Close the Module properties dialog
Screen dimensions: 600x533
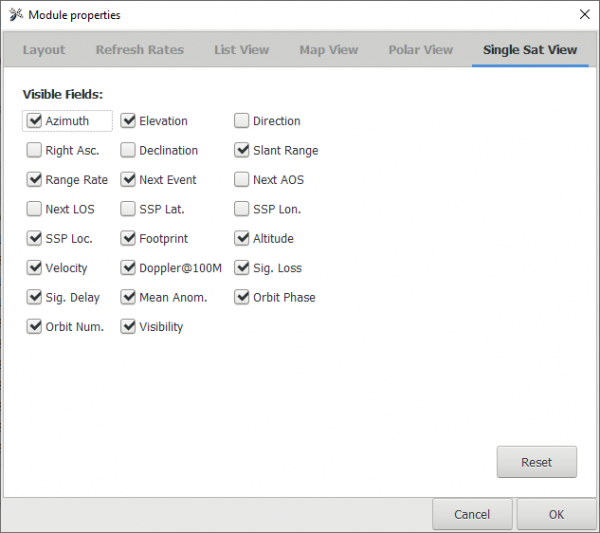[x=584, y=14]
